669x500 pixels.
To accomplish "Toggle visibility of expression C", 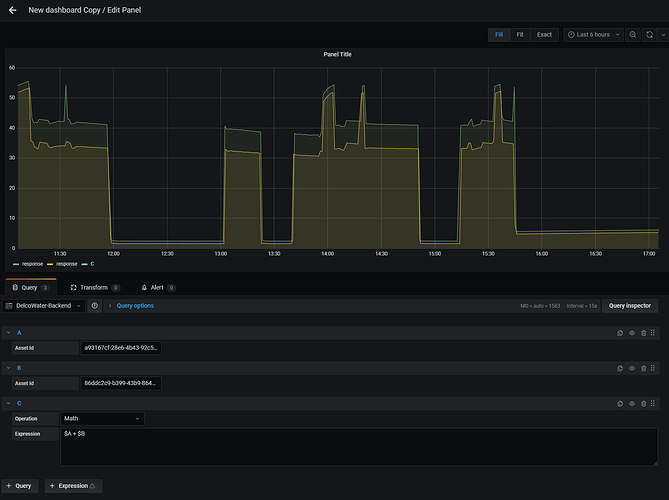I will [632, 404].
